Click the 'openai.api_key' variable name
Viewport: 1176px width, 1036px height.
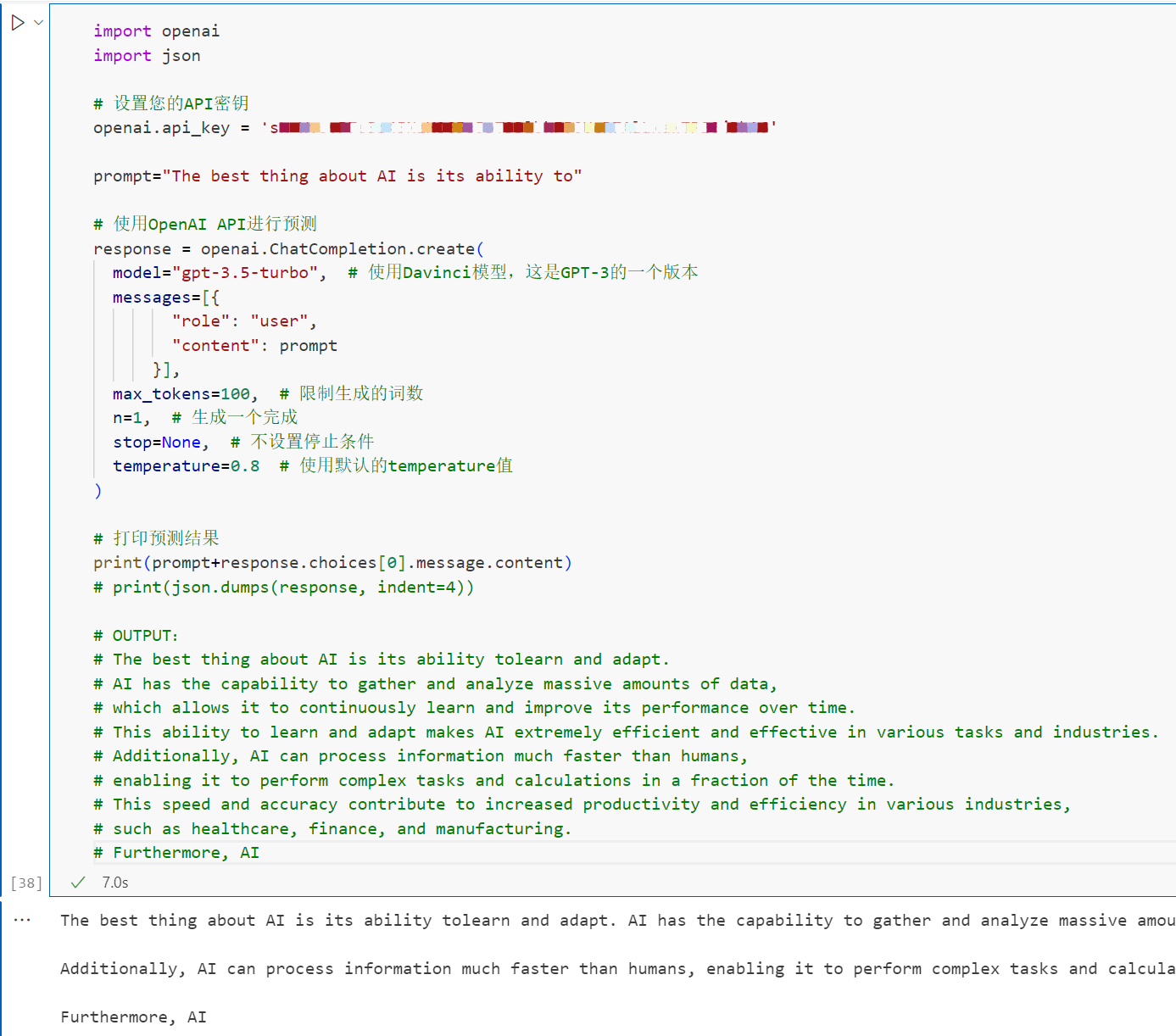click(161, 128)
